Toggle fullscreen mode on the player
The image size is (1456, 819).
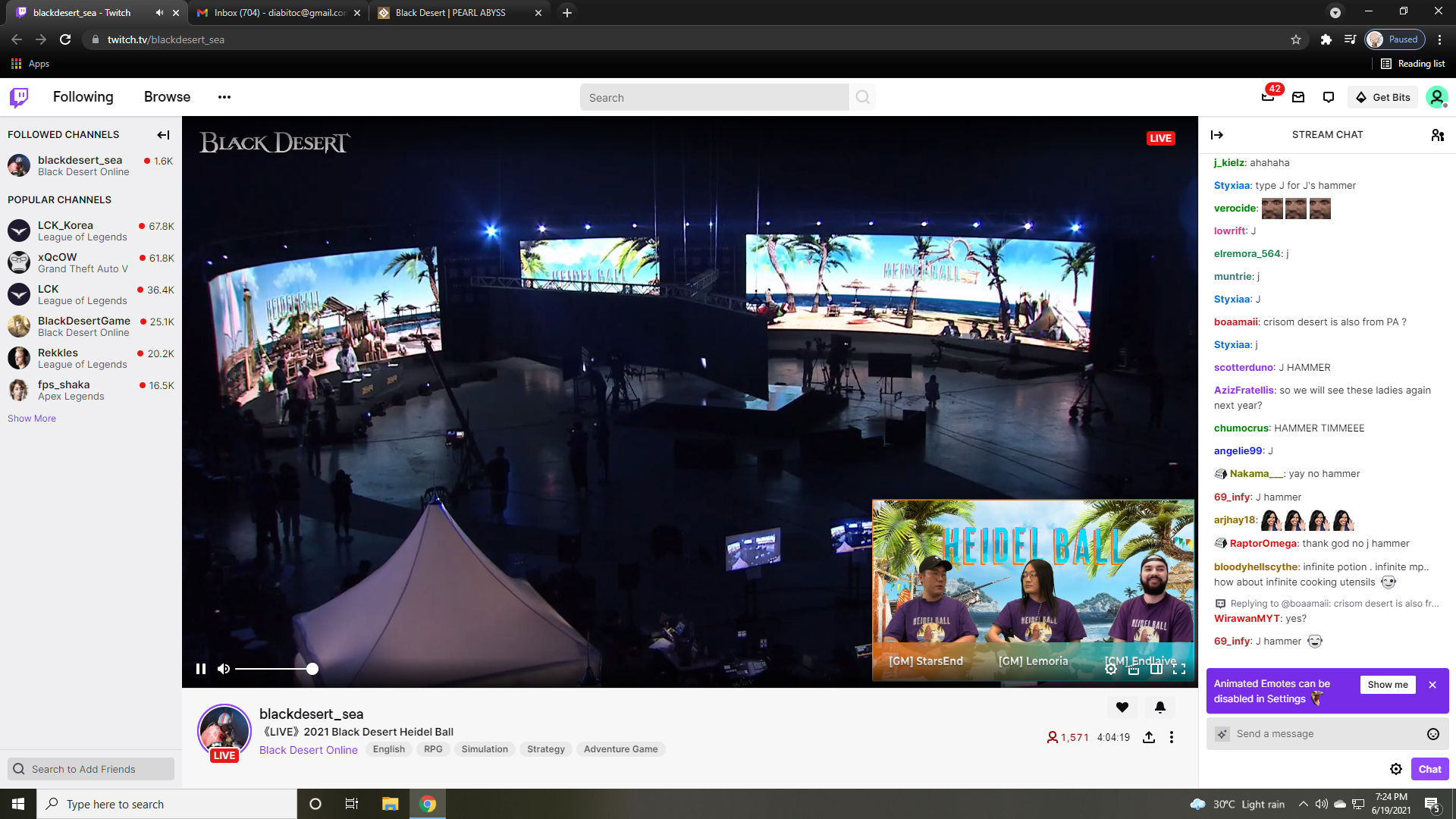point(1179,669)
